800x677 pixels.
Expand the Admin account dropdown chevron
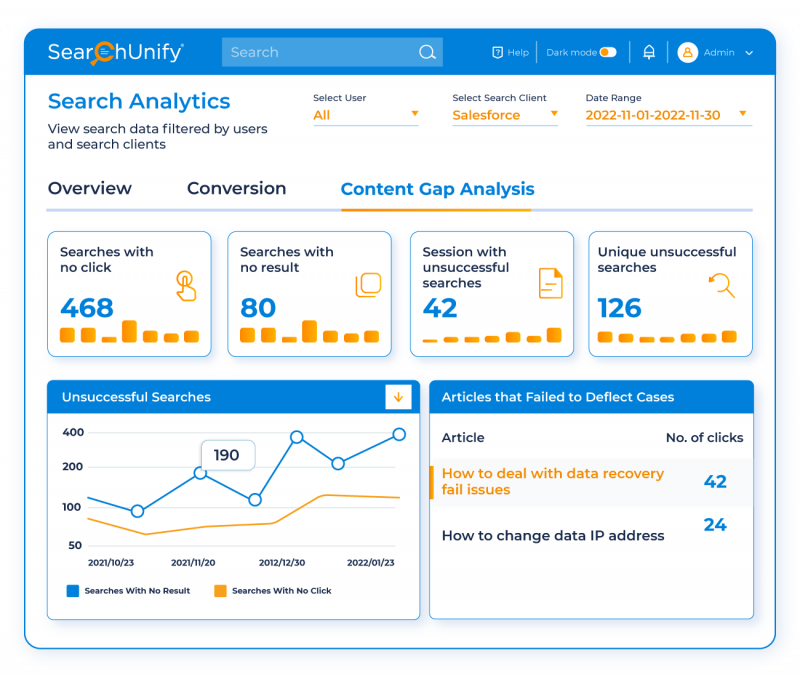(749, 53)
